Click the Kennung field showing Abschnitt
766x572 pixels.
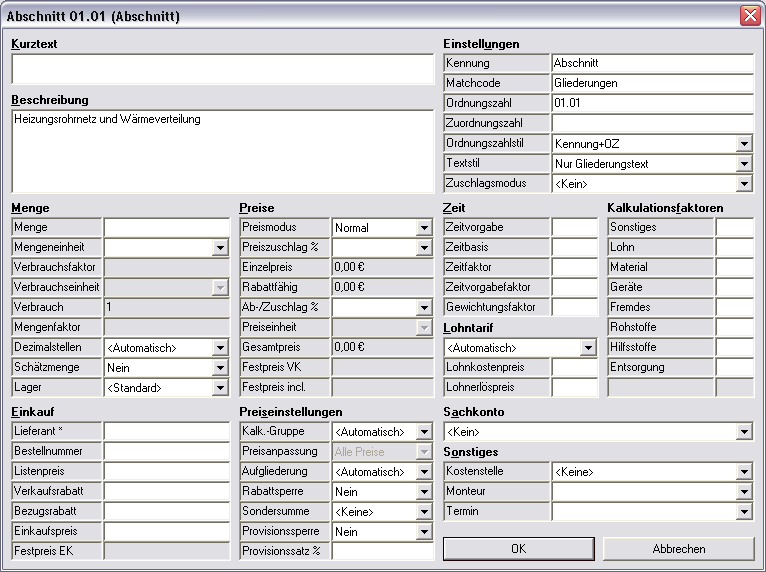tap(653, 63)
